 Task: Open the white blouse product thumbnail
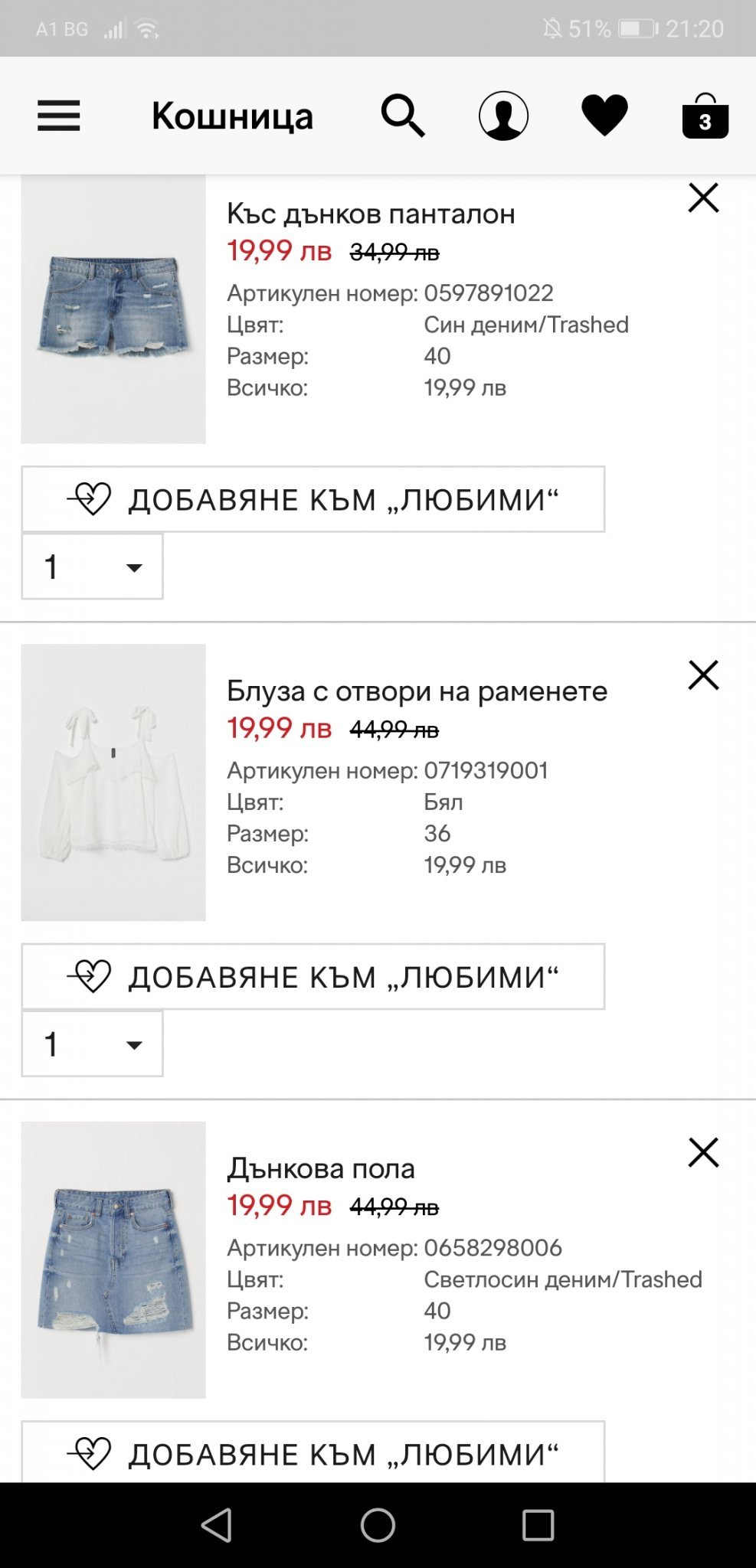[113, 782]
